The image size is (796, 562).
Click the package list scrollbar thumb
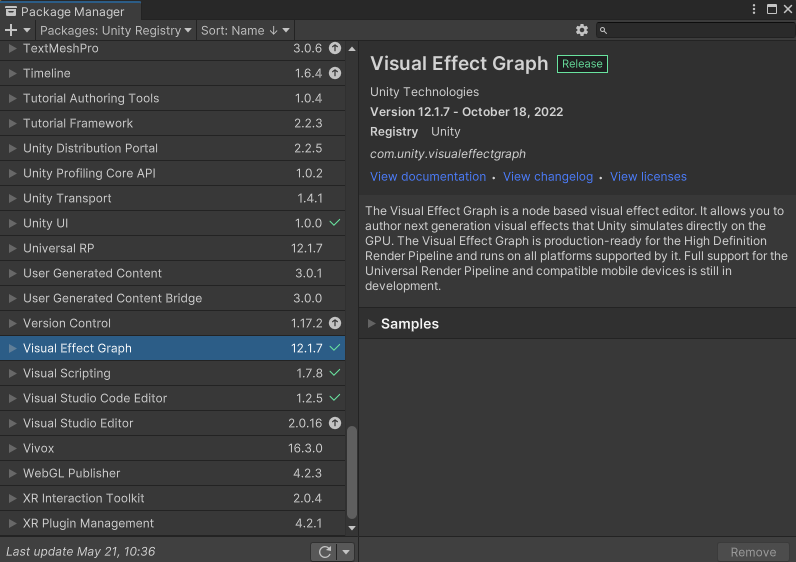point(351,473)
